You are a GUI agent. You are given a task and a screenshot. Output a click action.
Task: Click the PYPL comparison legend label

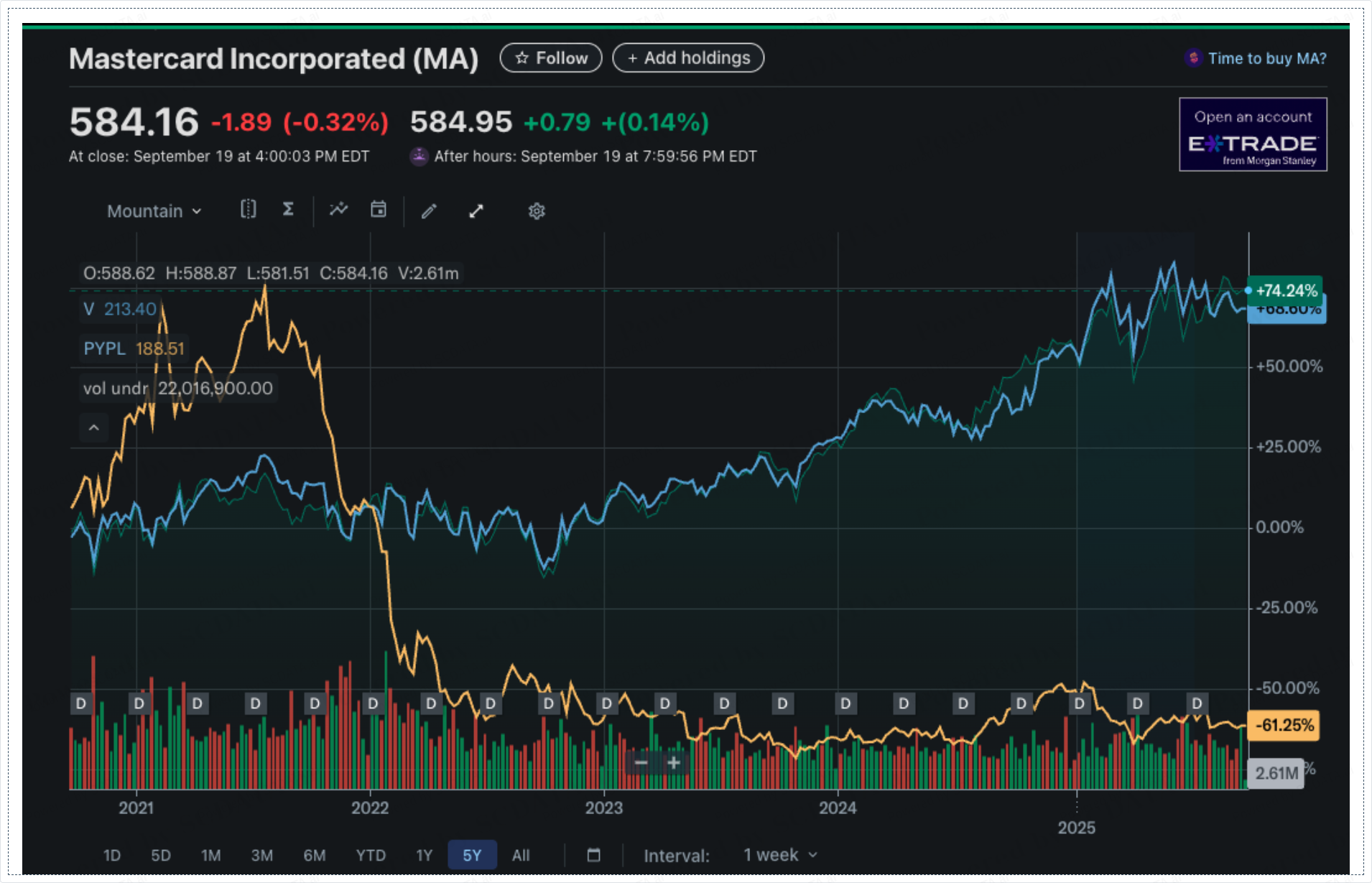105,348
